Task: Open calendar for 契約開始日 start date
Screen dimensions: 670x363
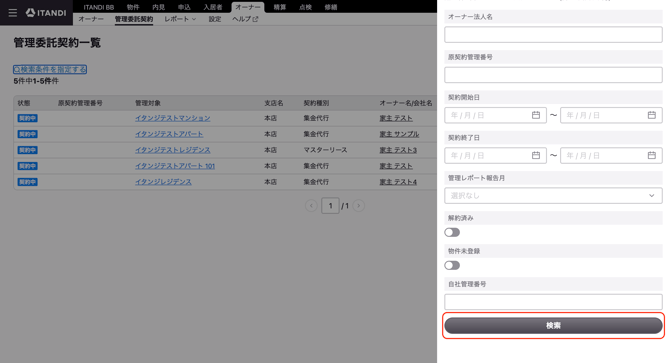Action: [536, 115]
